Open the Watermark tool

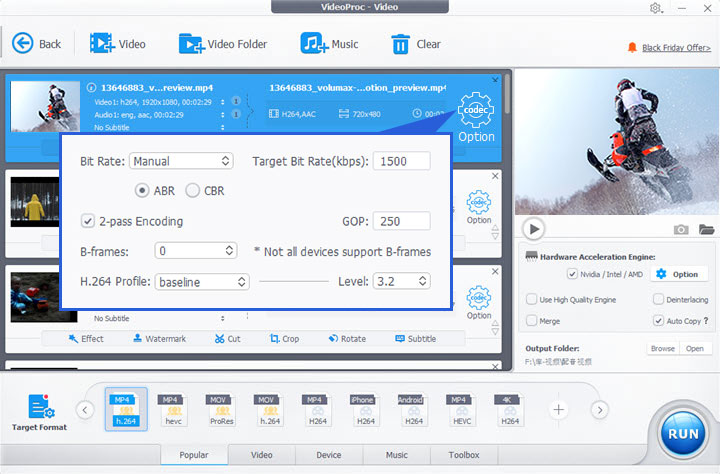click(x=159, y=339)
